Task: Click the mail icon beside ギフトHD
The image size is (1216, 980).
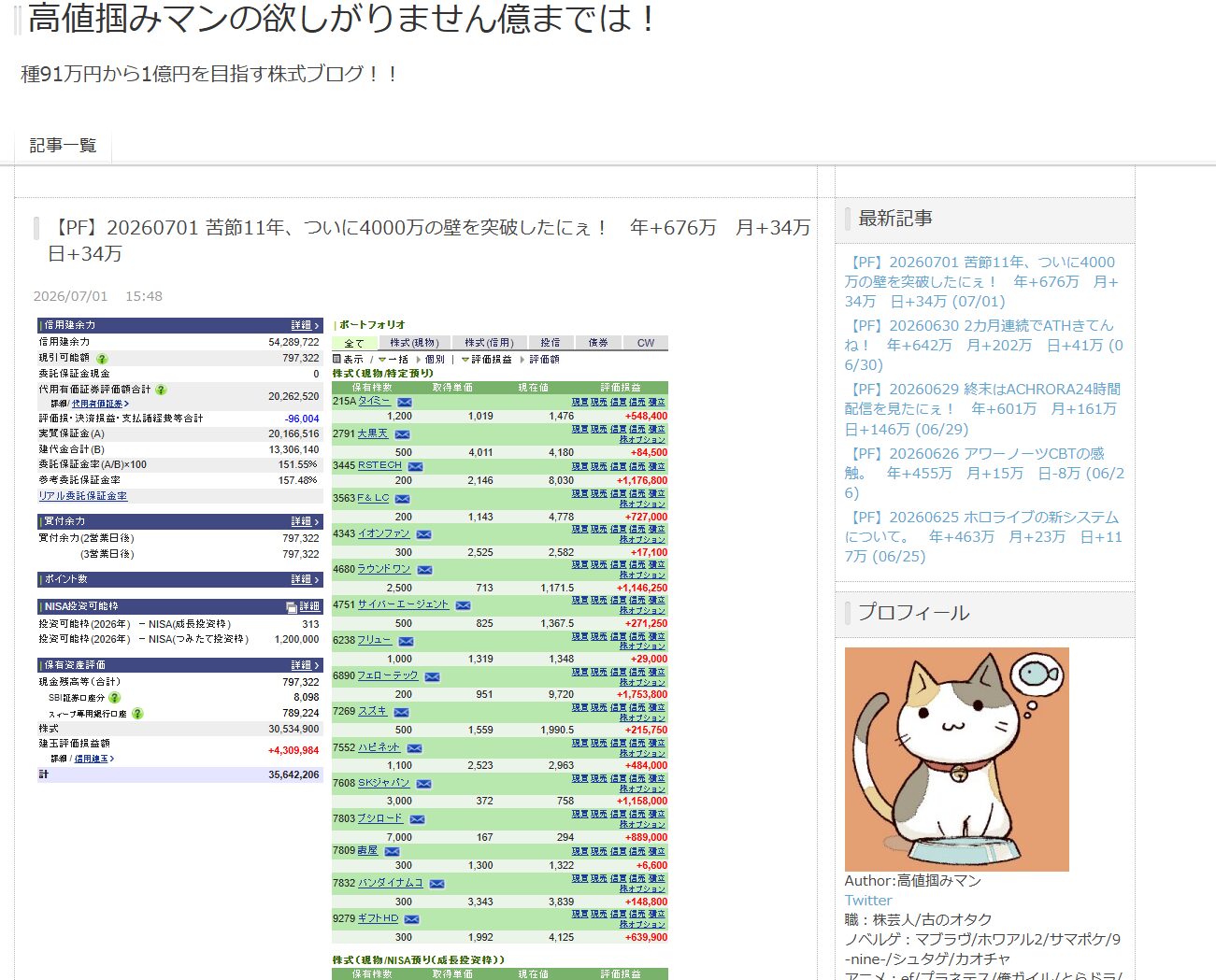Action: click(x=411, y=919)
